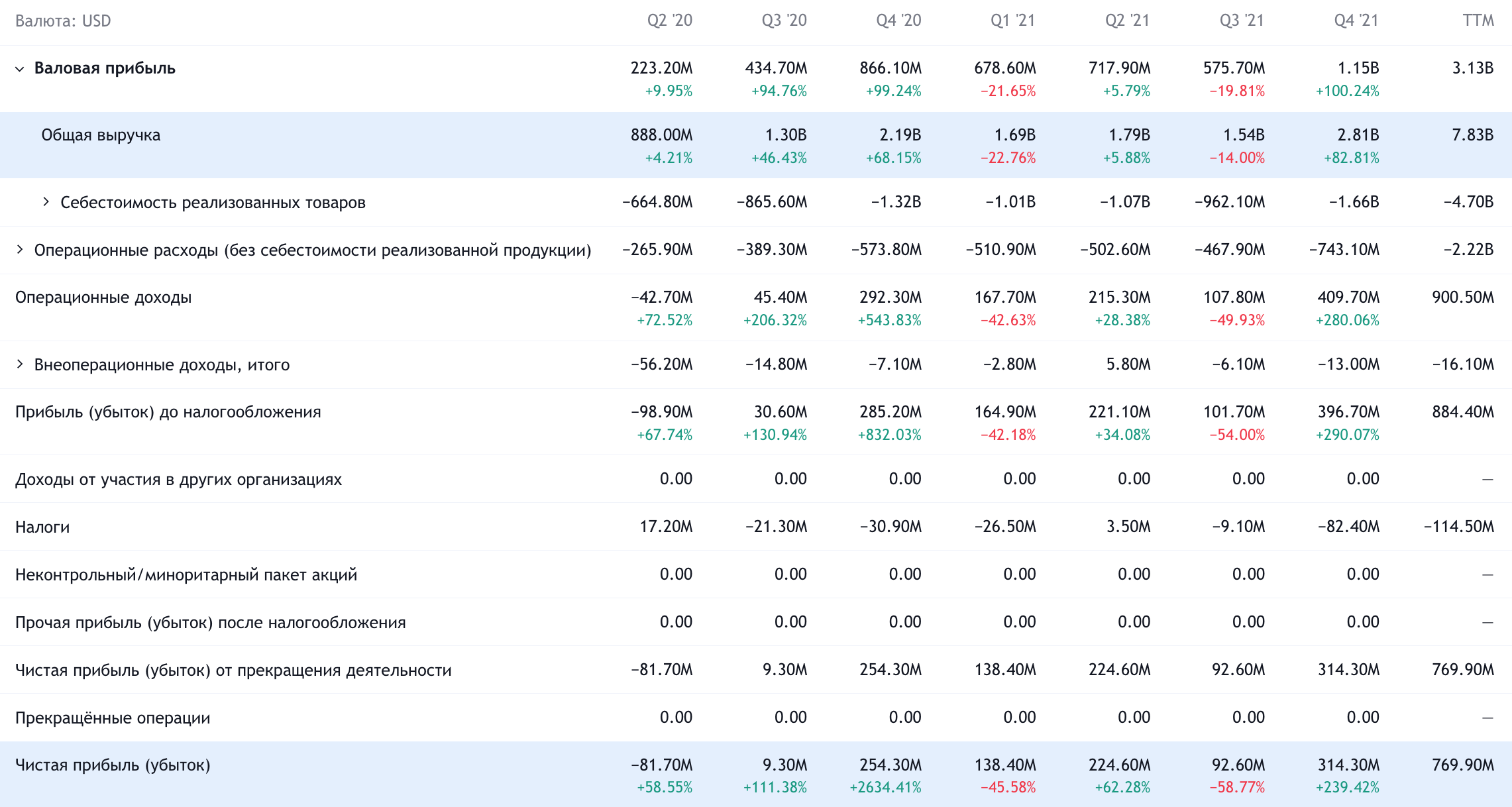The image size is (1512, 807).
Task: Click pretax profit value 396.70M
Action: [1349, 412]
